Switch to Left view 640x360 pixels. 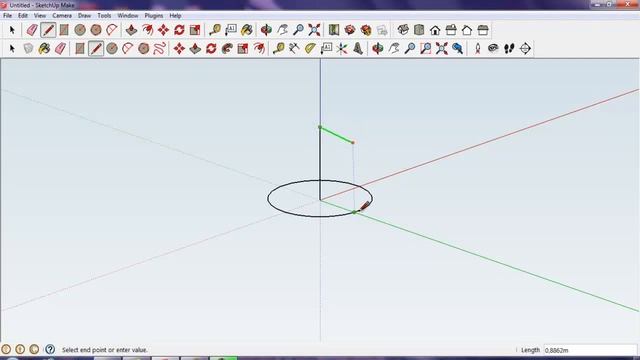483,30
